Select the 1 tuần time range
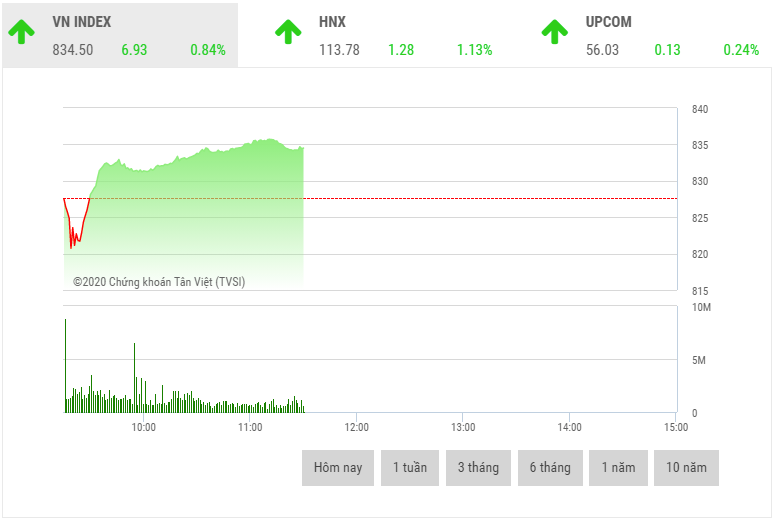Viewport: 774px width, 522px height. click(410, 468)
